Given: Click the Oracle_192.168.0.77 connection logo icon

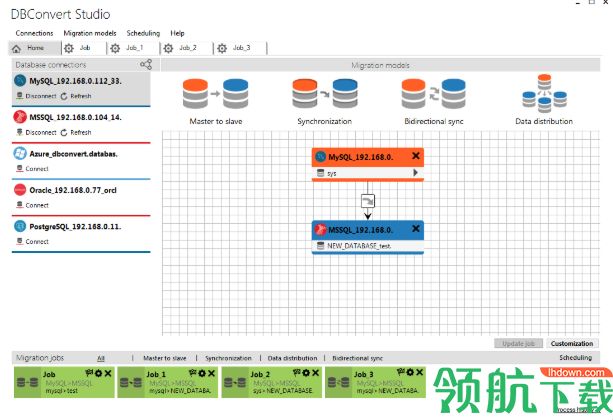Looking at the screenshot, I should 20,190.
